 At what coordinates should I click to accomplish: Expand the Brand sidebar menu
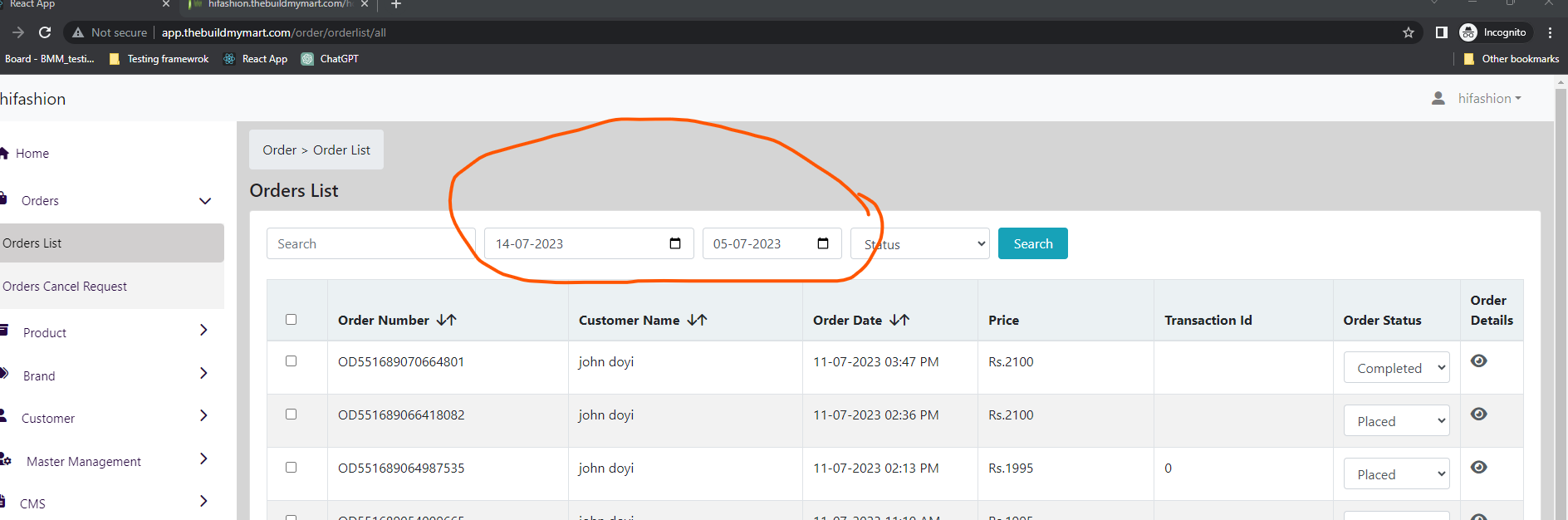click(x=203, y=373)
